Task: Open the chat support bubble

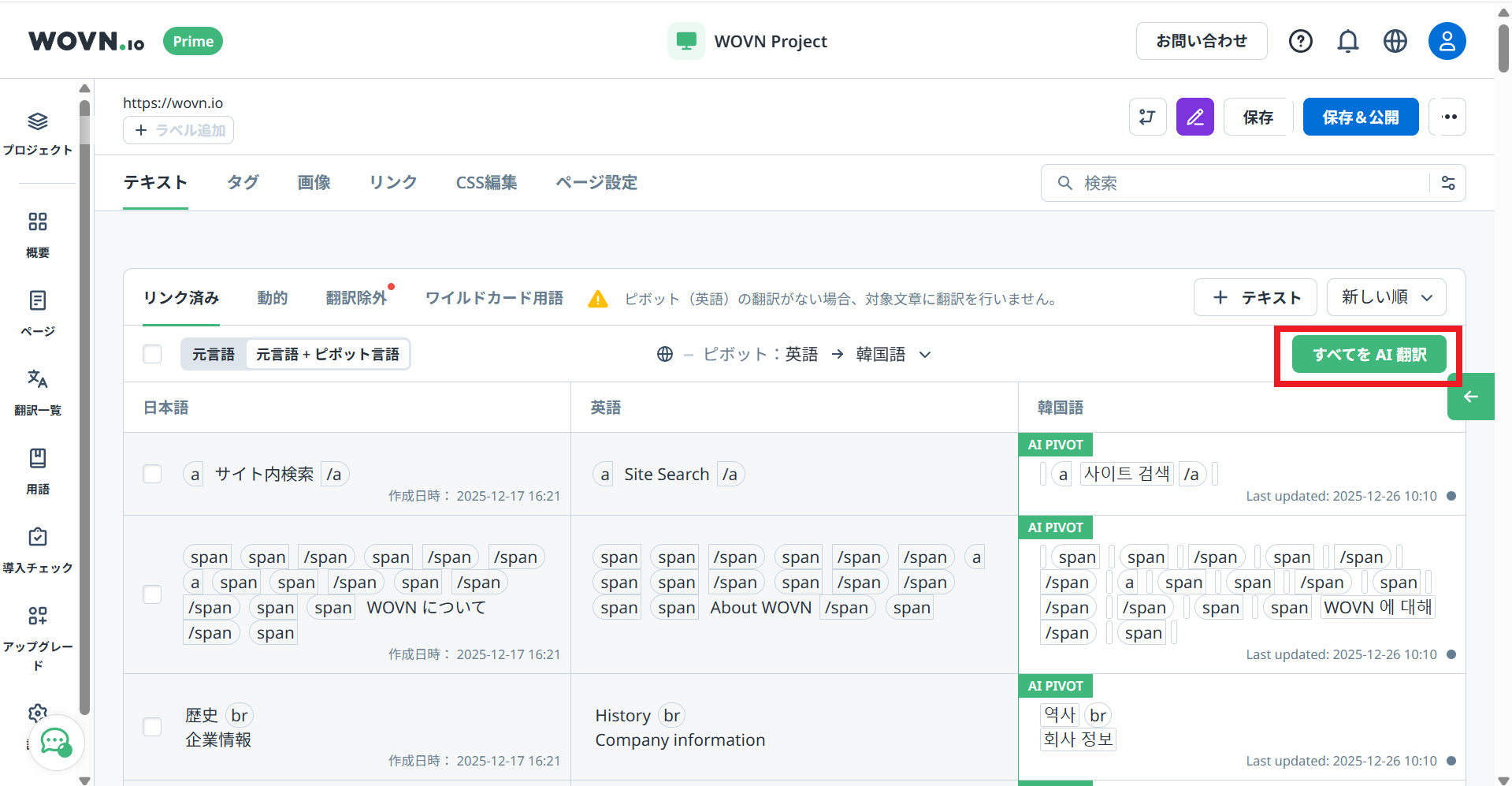Action: (x=56, y=742)
